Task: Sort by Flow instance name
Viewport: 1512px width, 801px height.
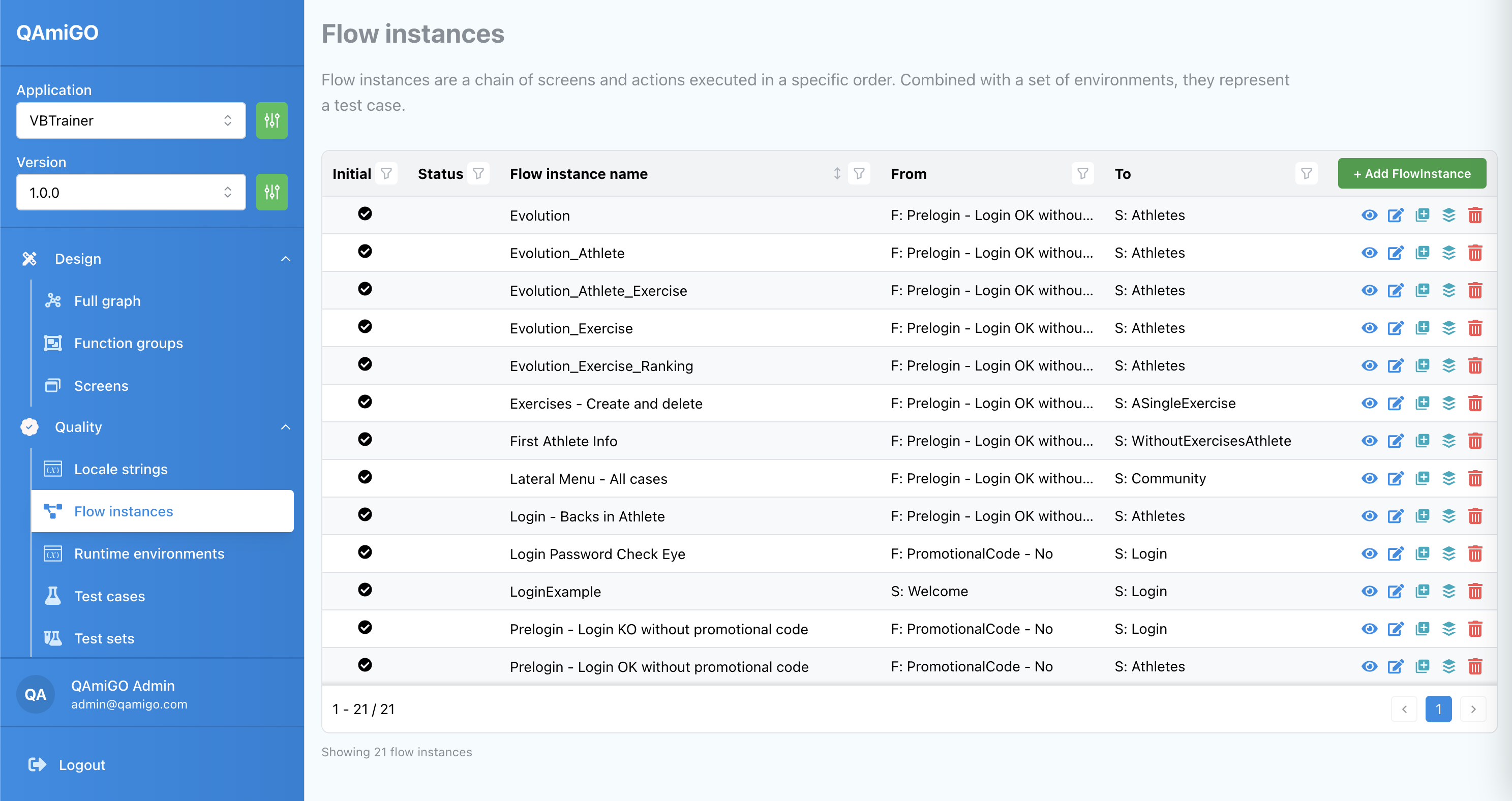Action: [x=837, y=174]
